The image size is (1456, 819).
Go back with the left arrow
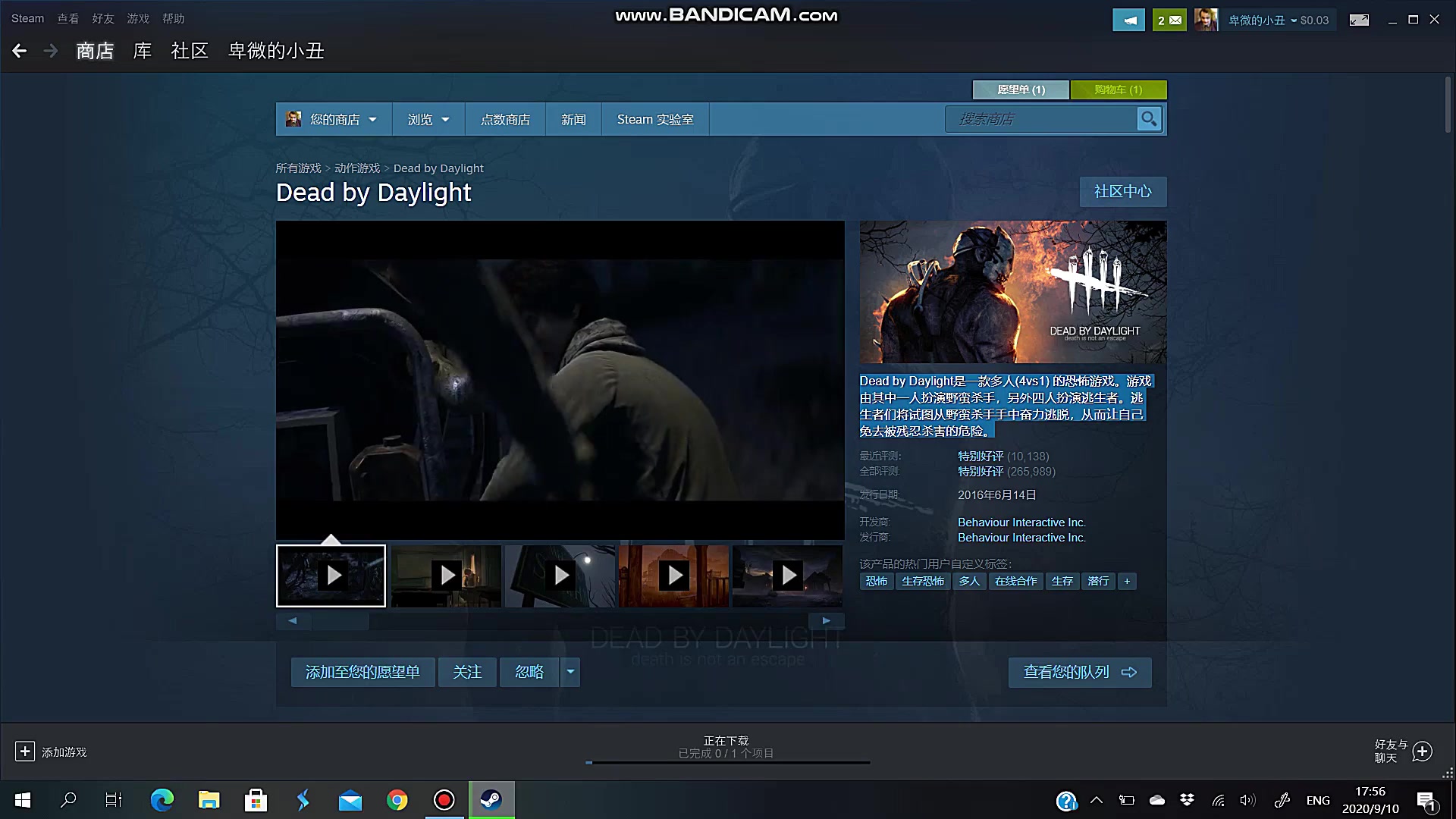tap(20, 51)
